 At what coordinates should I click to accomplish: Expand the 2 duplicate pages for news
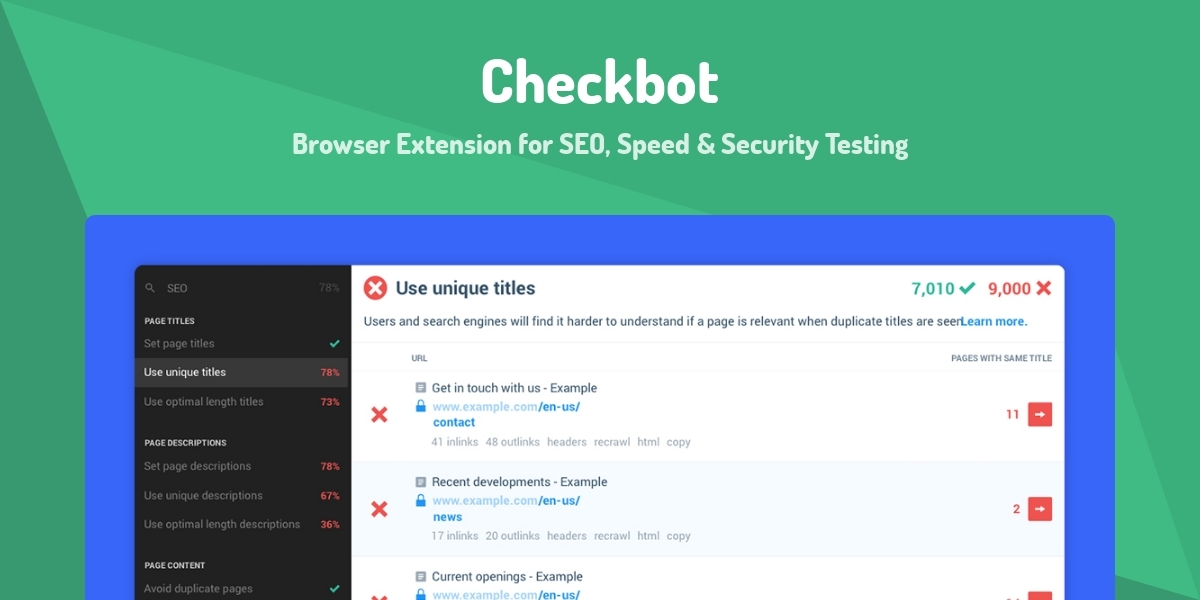(x=1039, y=509)
